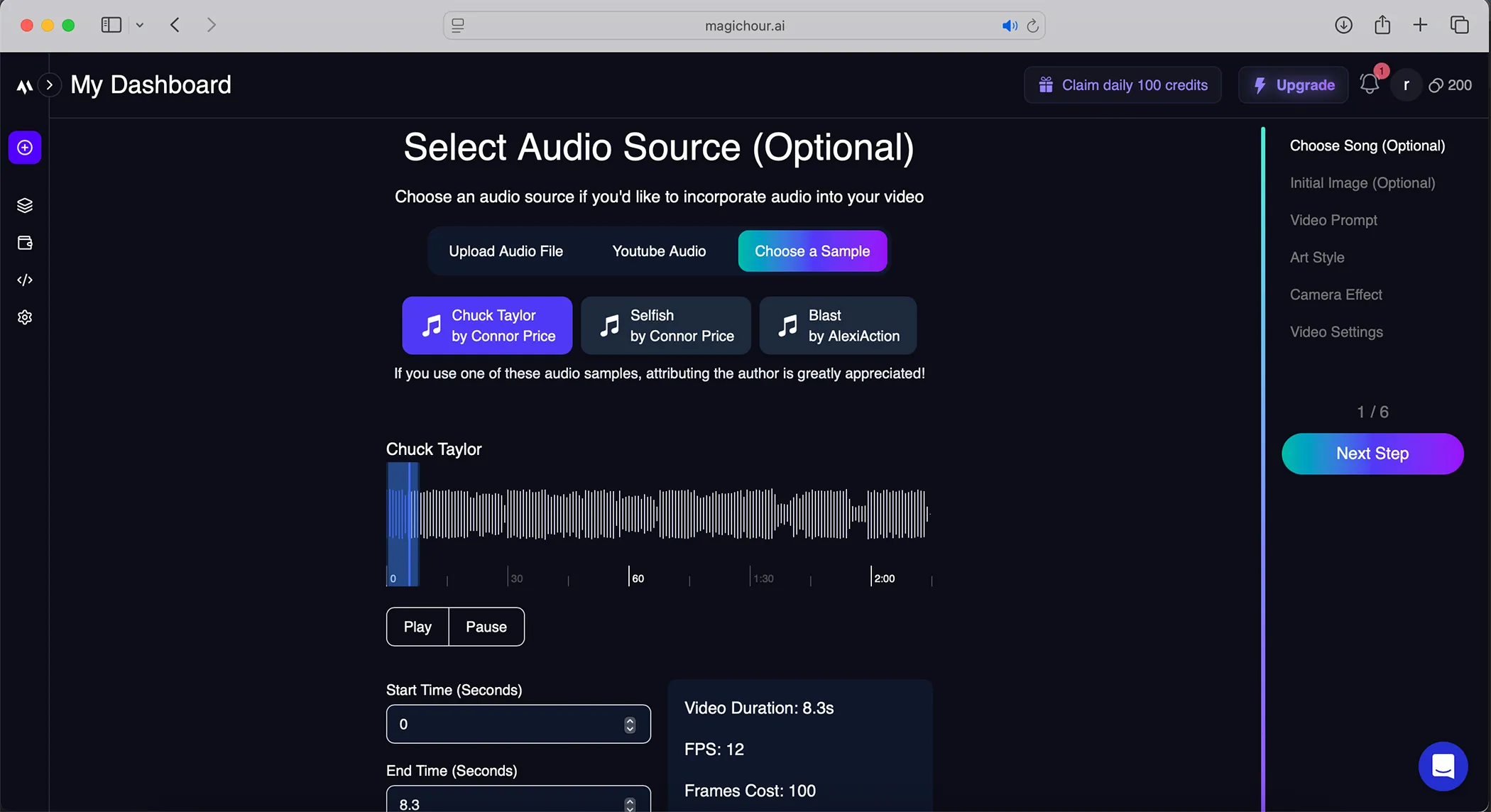Open the wallet billing icon in sidebar
Screen dimensions: 1491x812
point(23,242)
